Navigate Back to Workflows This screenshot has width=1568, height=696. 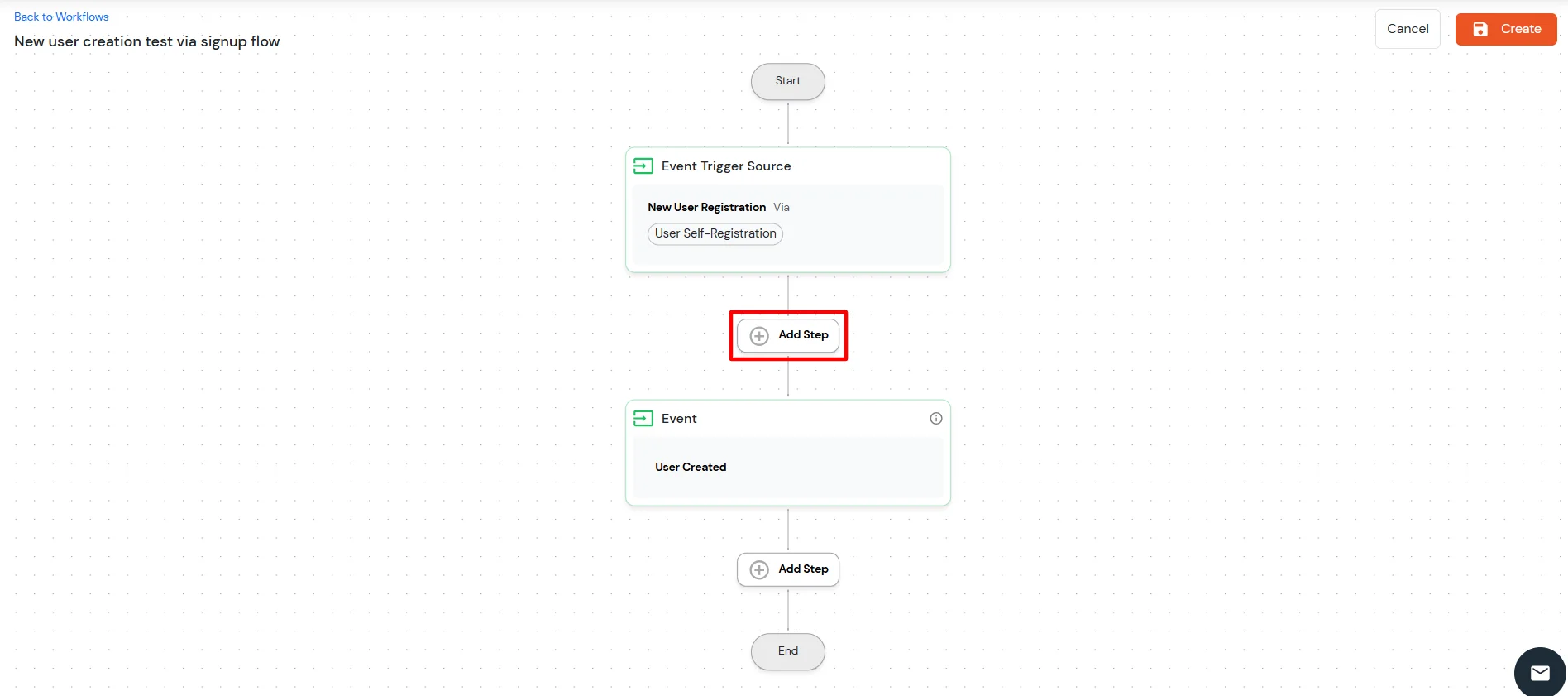click(60, 17)
